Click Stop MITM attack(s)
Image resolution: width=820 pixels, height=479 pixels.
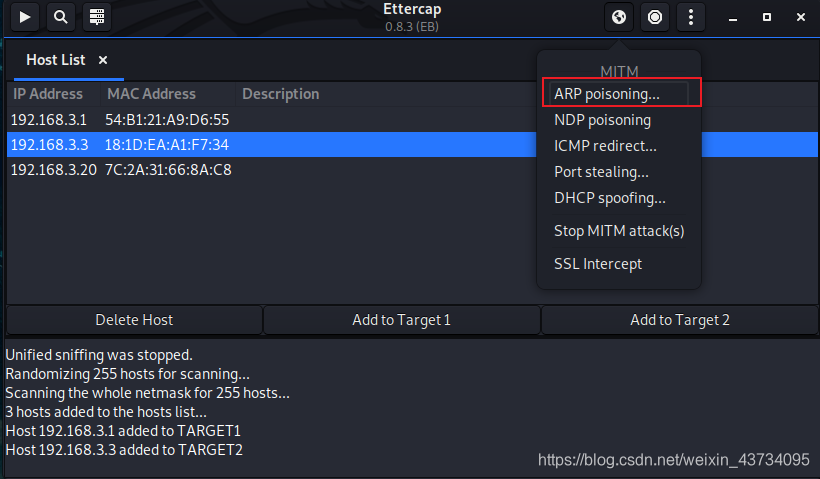[x=618, y=231]
